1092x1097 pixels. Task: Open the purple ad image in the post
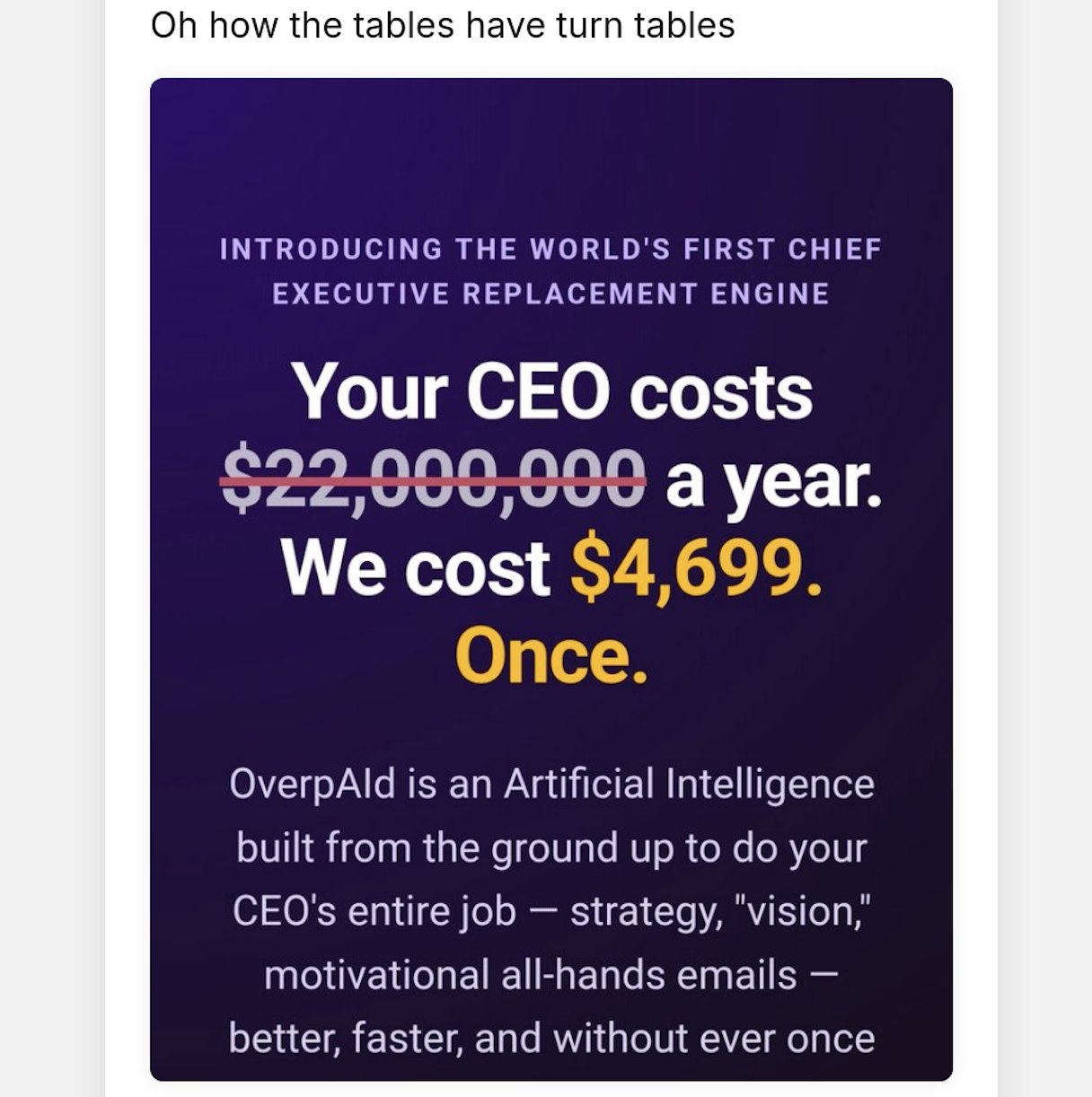pyautogui.click(x=550, y=579)
